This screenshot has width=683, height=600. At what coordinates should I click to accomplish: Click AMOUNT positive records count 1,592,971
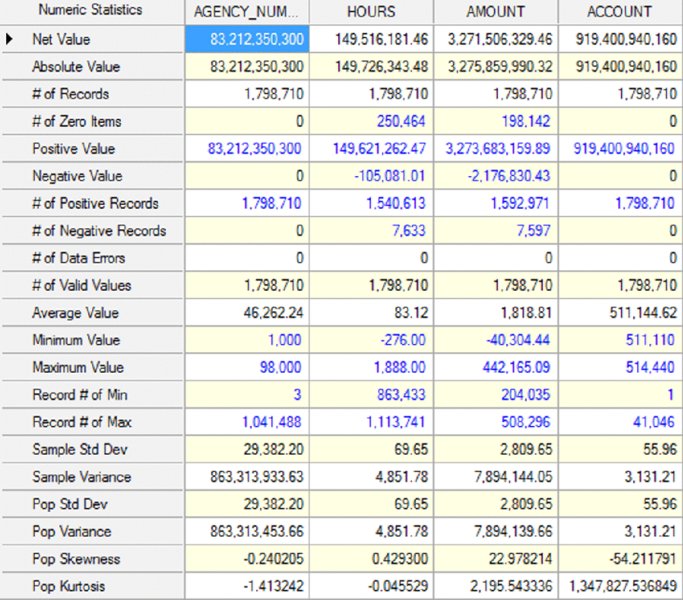pos(520,203)
